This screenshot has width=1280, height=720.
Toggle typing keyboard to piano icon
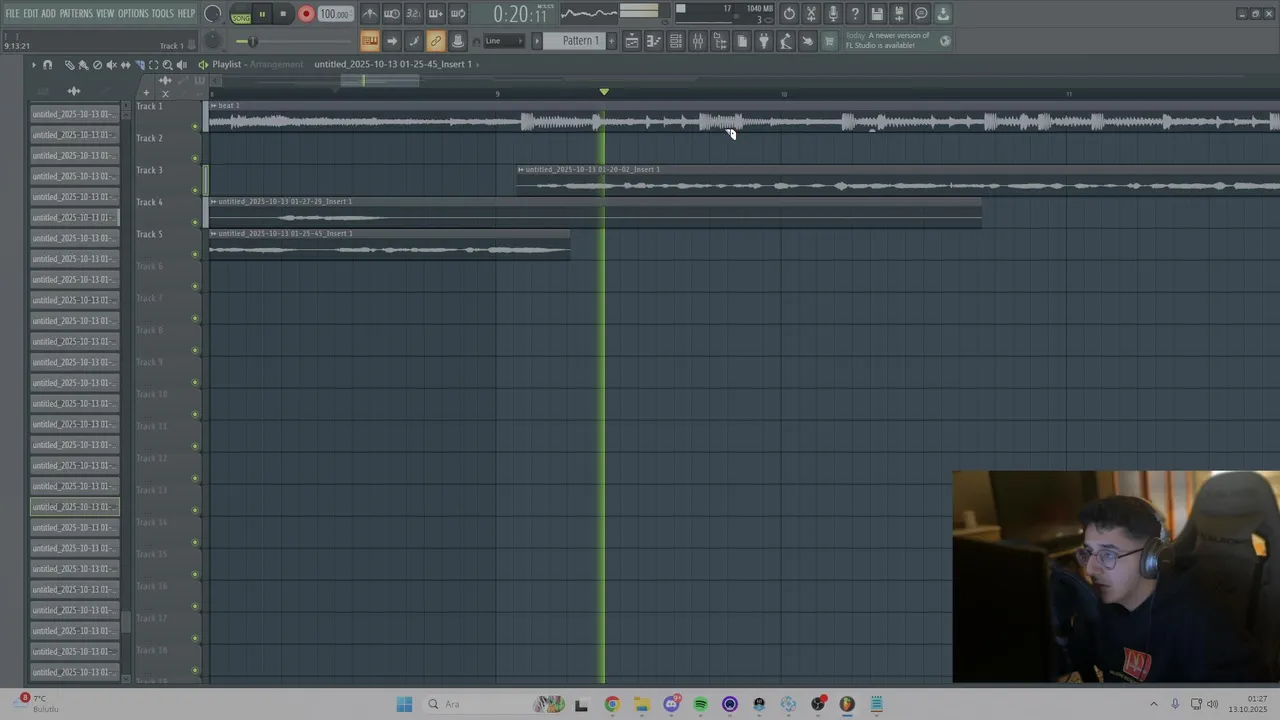click(x=370, y=41)
